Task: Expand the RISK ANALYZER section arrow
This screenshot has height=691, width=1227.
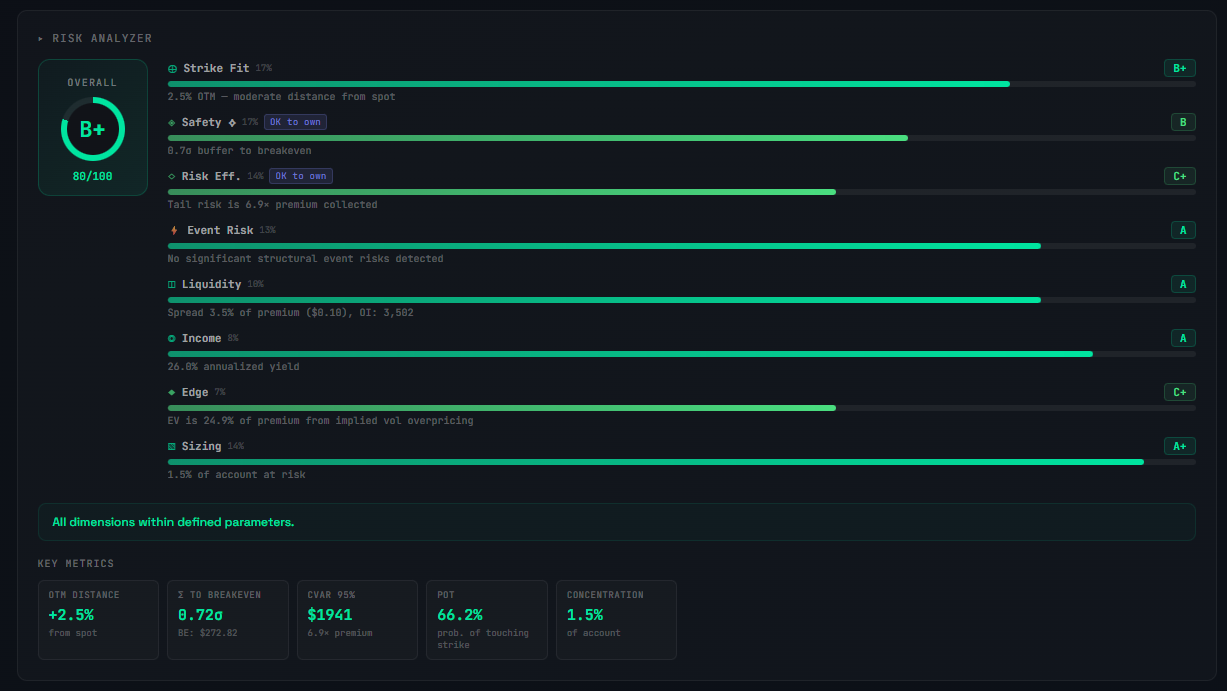Action: click(41, 38)
